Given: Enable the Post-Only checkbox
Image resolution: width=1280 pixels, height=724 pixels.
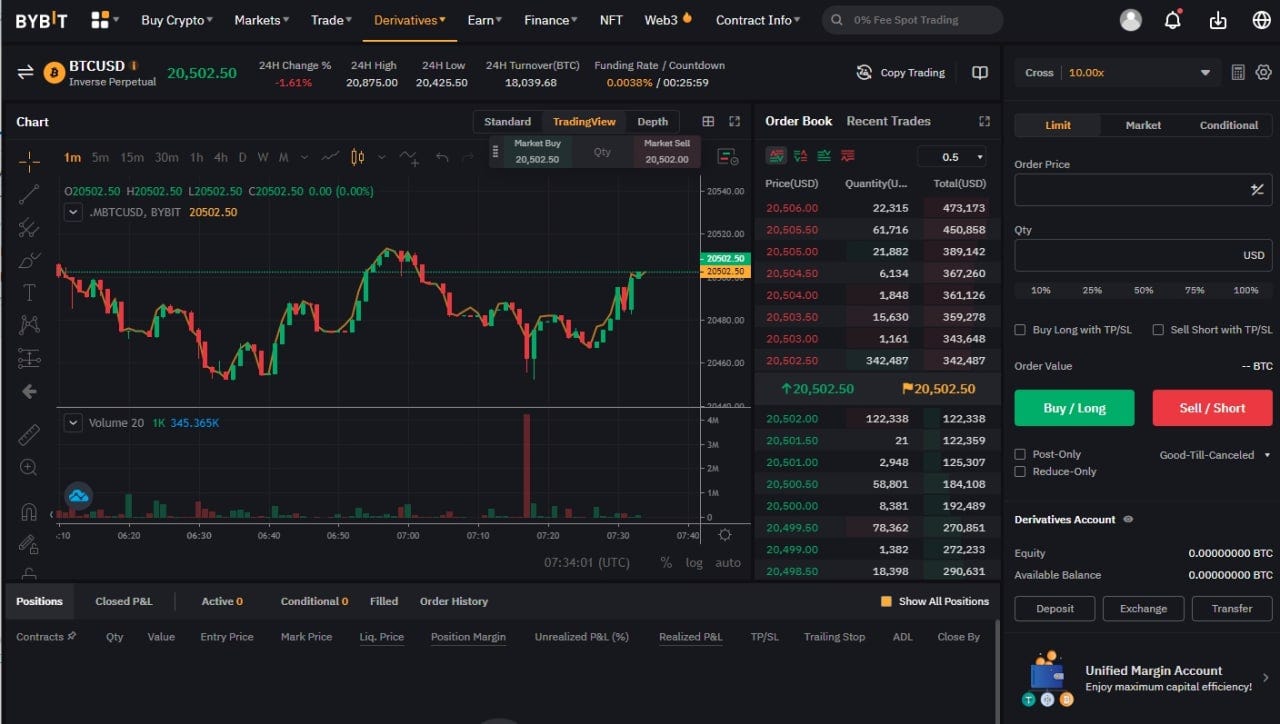Looking at the screenshot, I should click(1020, 454).
